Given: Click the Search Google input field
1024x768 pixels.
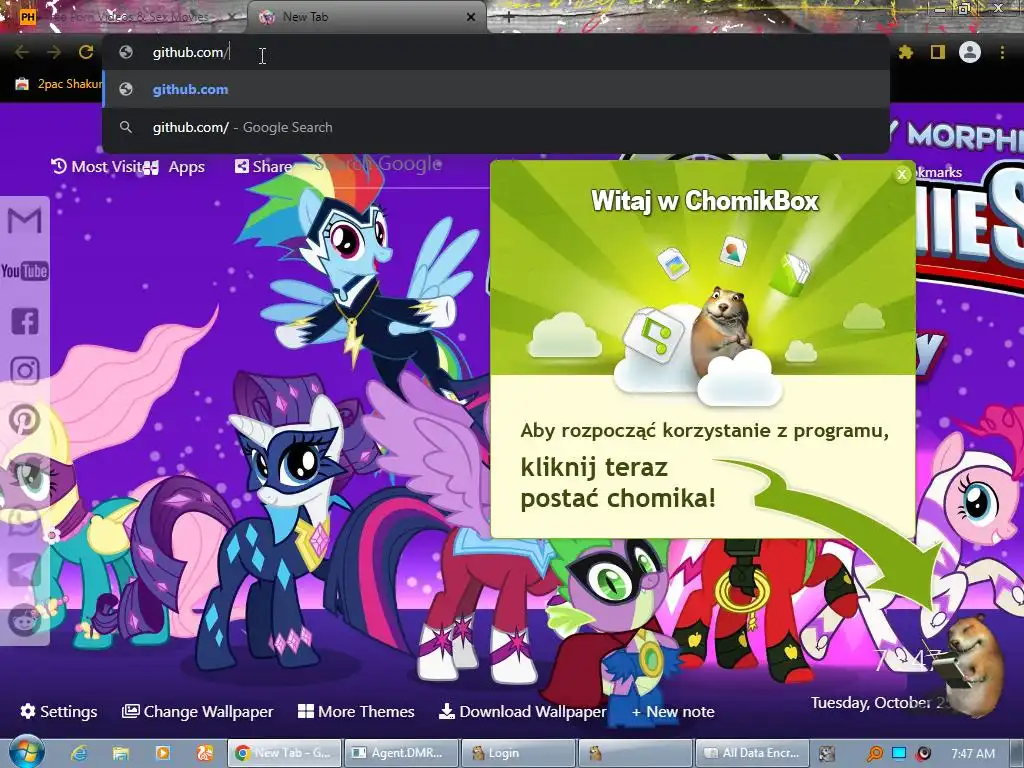Looking at the screenshot, I should click(x=402, y=165).
